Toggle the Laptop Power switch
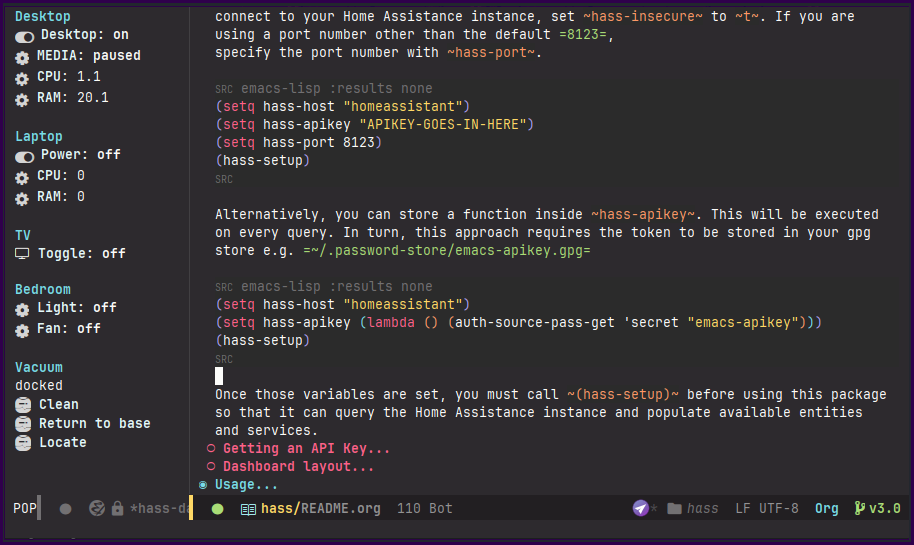Viewport: 914px width, 545px height. 24,156
